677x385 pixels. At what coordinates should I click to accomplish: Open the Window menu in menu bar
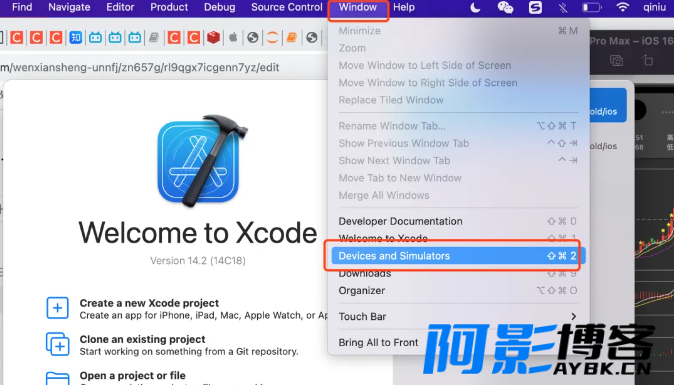click(357, 7)
